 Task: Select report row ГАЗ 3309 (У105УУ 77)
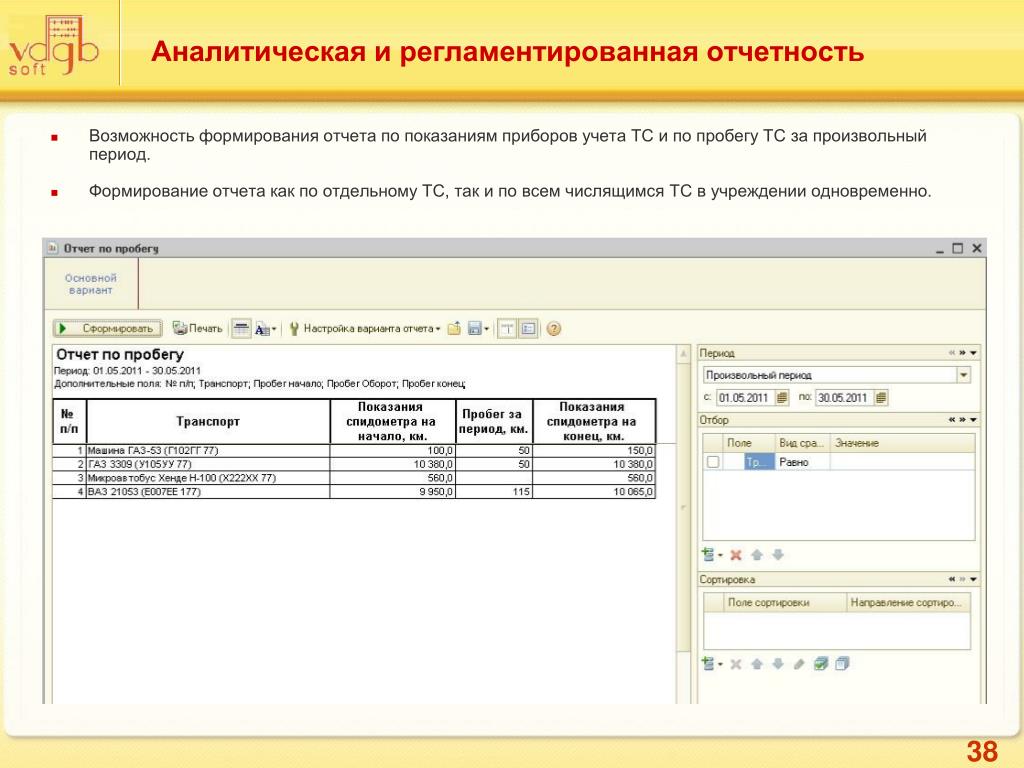tap(354, 464)
